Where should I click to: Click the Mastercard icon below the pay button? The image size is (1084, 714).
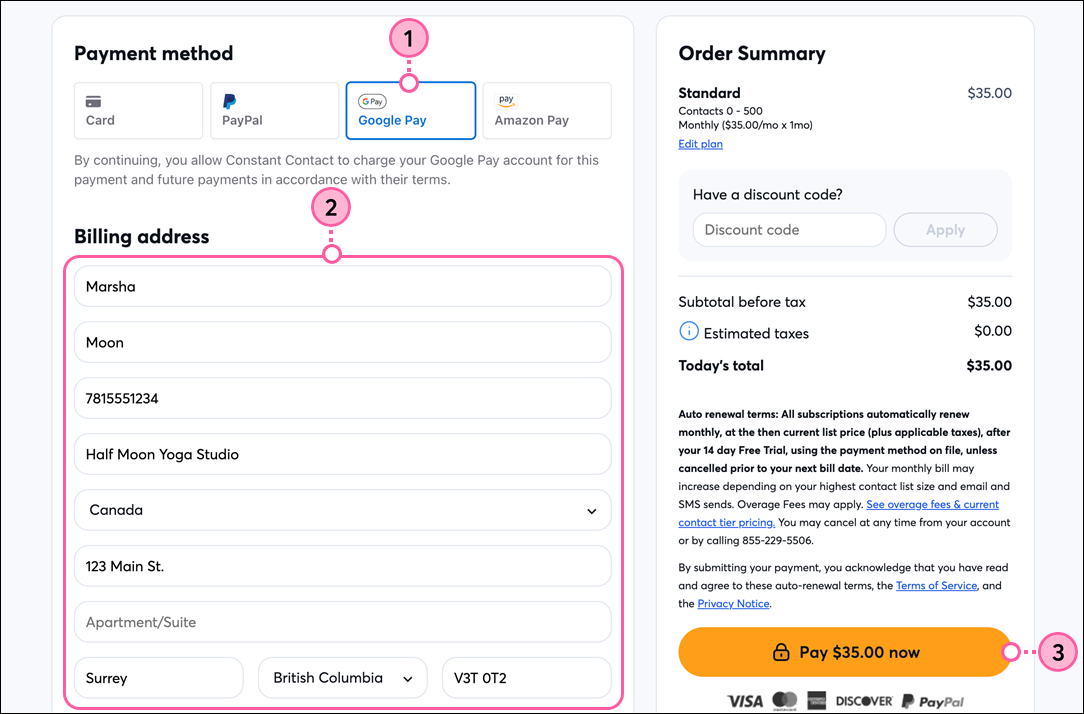click(784, 700)
